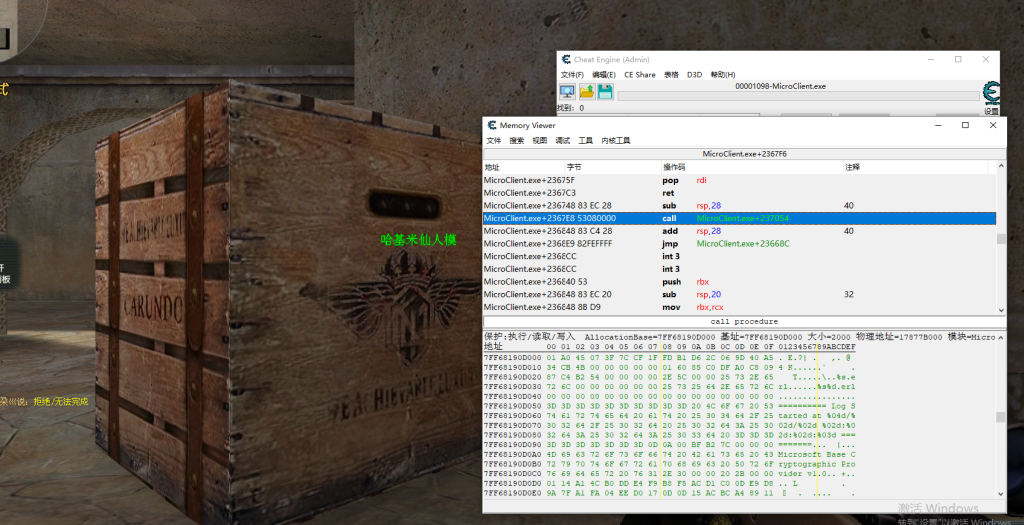Click the 00001098-MicroClient.exe process label
Image resolution: width=1024 pixels, height=525 pixels.
click(780, 86)
